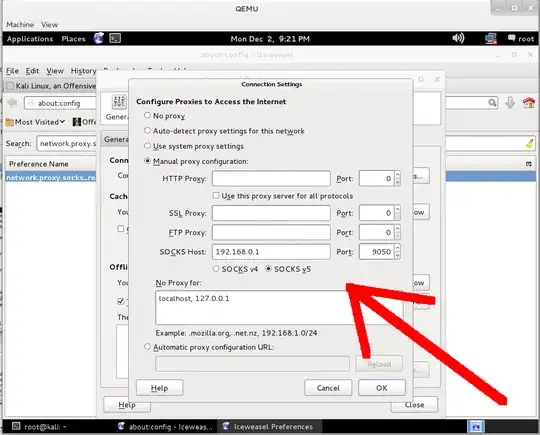The width and height of the screenshot is (540, 435).
Task: Click the about:config URL bar
Action: [x=60, y=103]
